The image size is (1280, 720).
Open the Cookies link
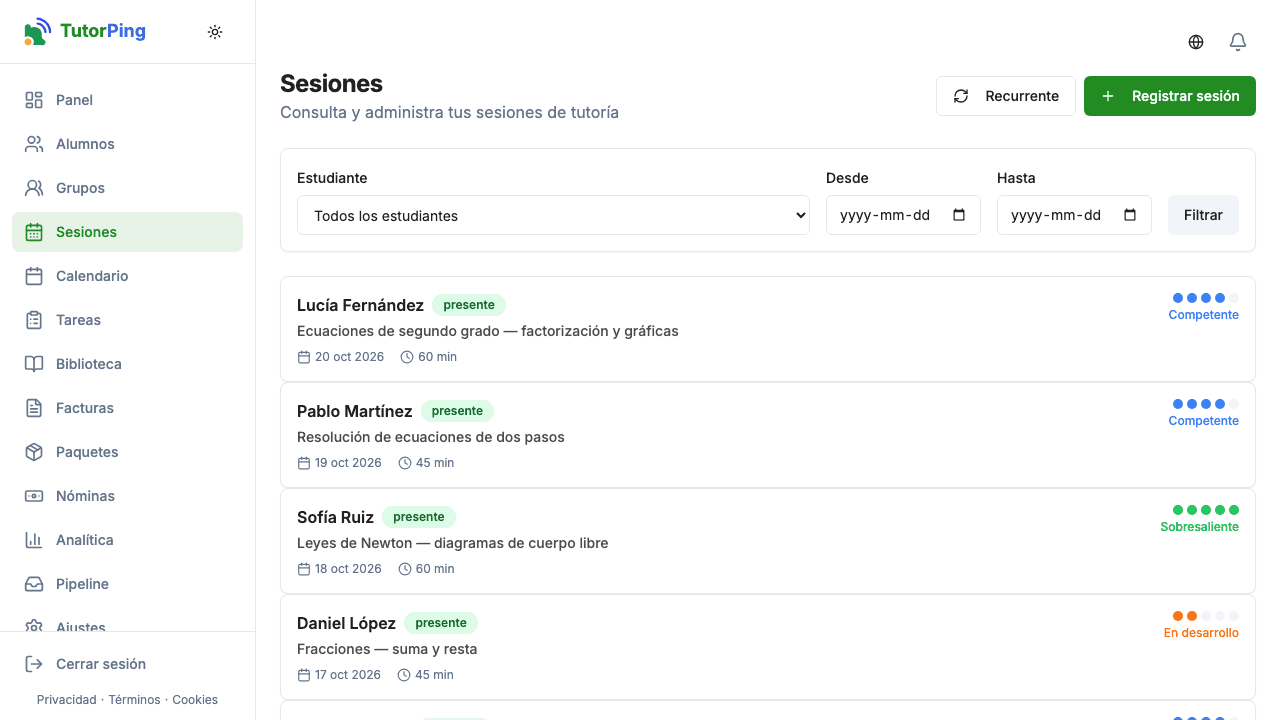click(x=195, y=700)
